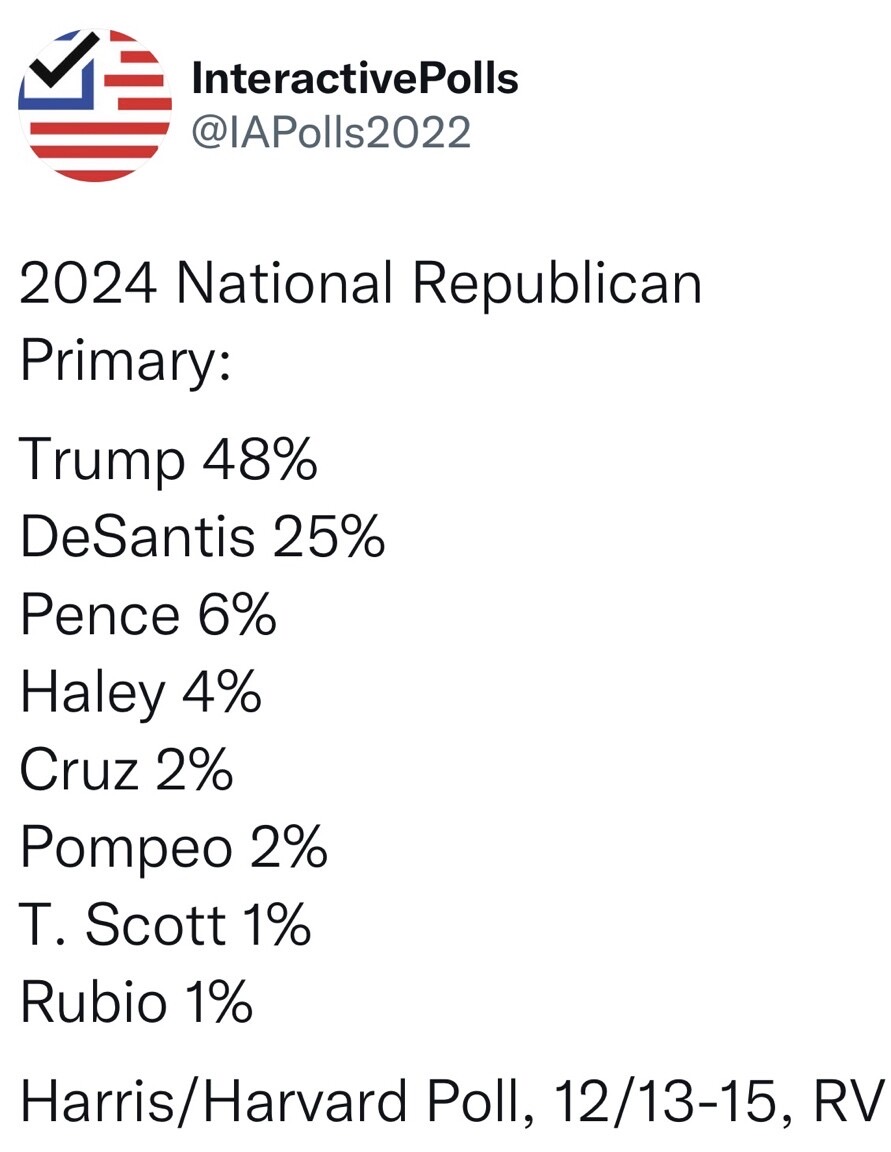Select the Haley 4% line

click(141, 692)
